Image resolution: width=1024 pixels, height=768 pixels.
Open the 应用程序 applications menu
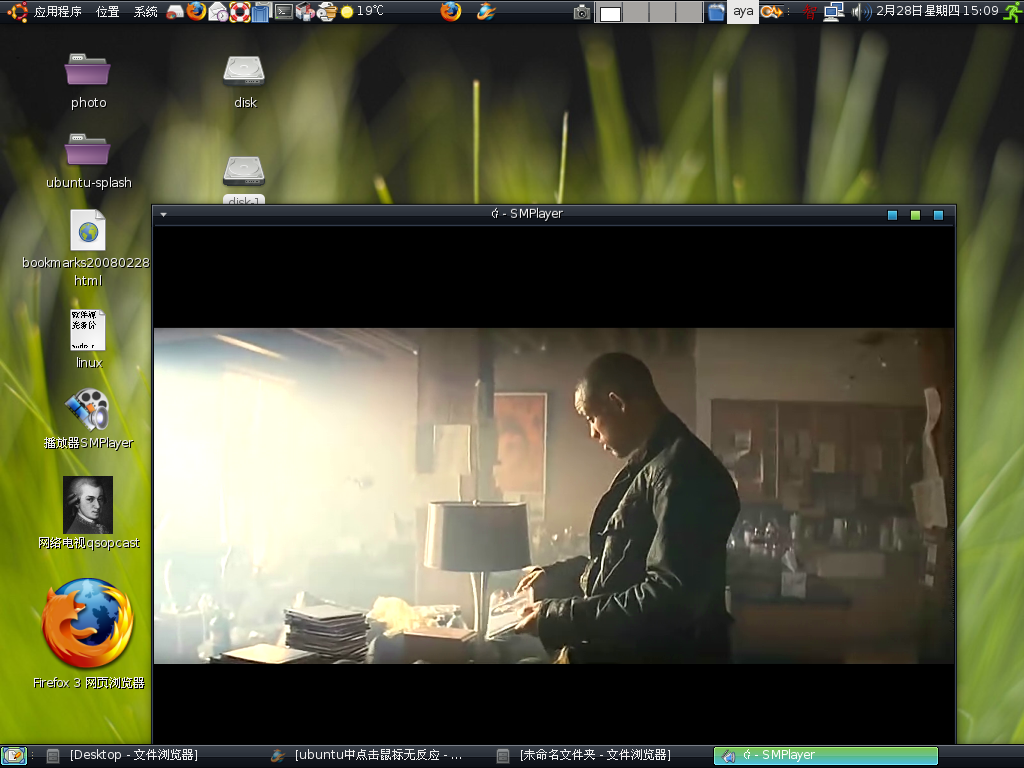pyautogui.click(x=57, y=11)
